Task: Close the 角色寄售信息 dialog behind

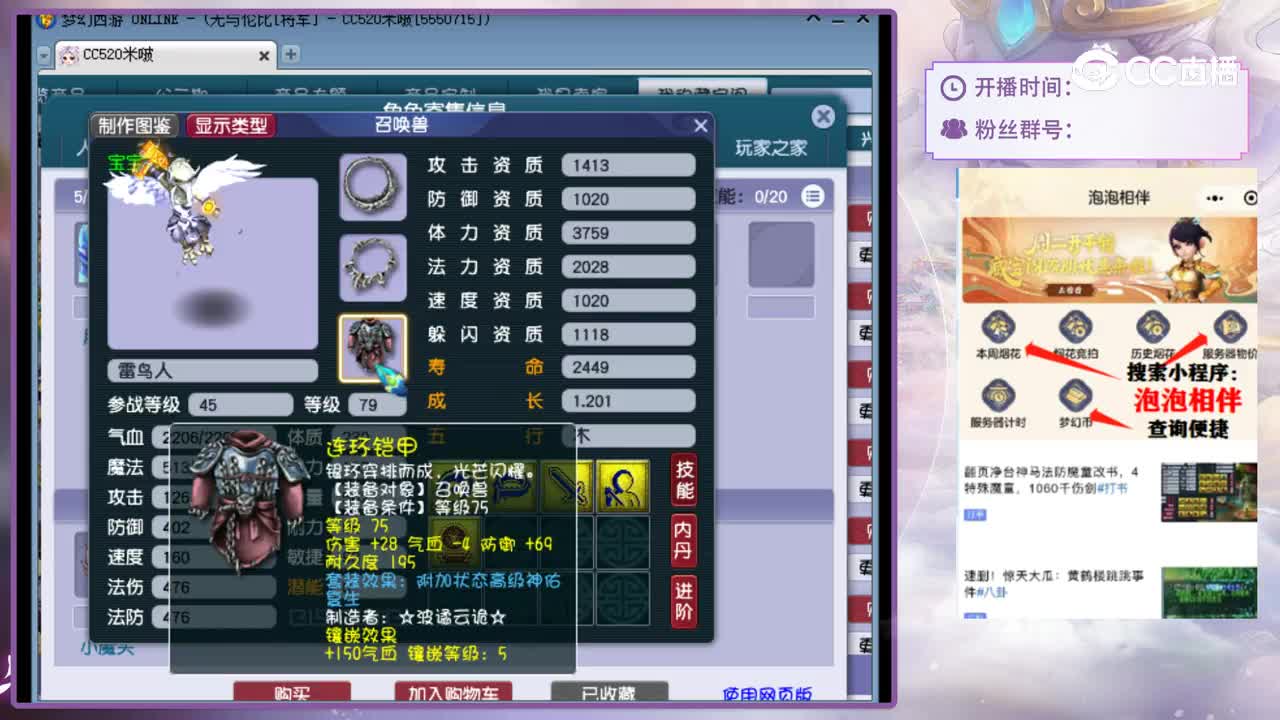Action: tap(823, 117)
